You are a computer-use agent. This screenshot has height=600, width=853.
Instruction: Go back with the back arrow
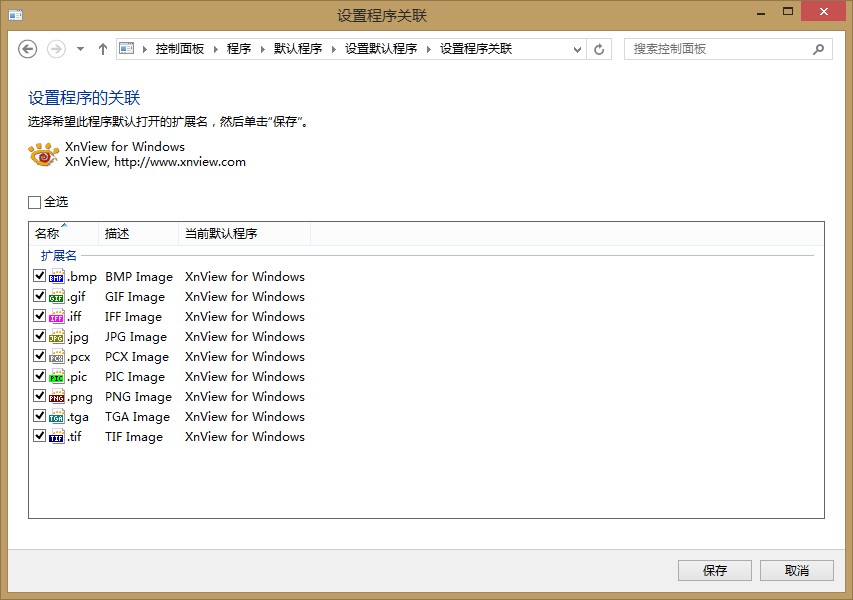(28, 49)
